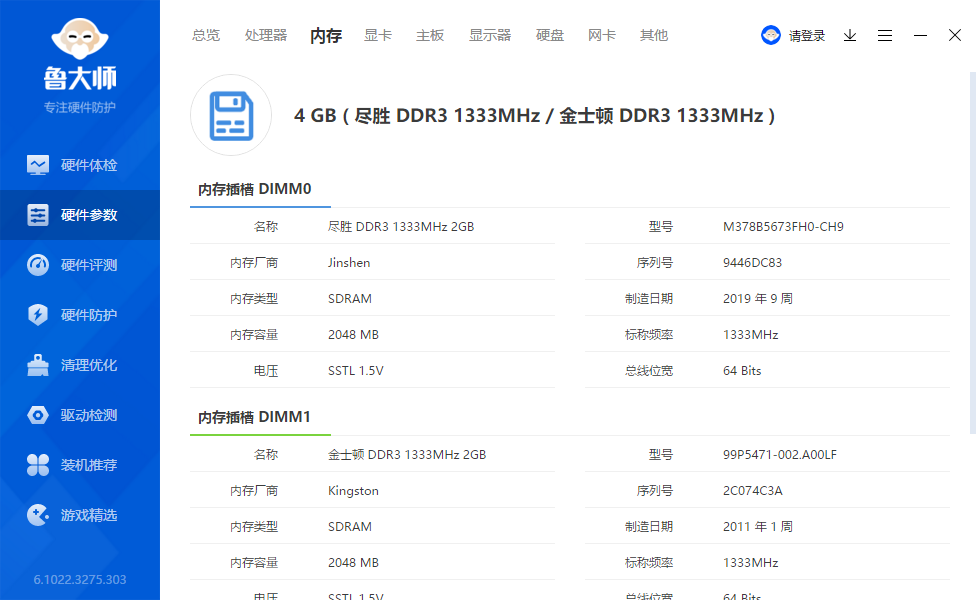Click model value 99P5471-002.A00LF
The image size is (980, 600).
(780, 455)
